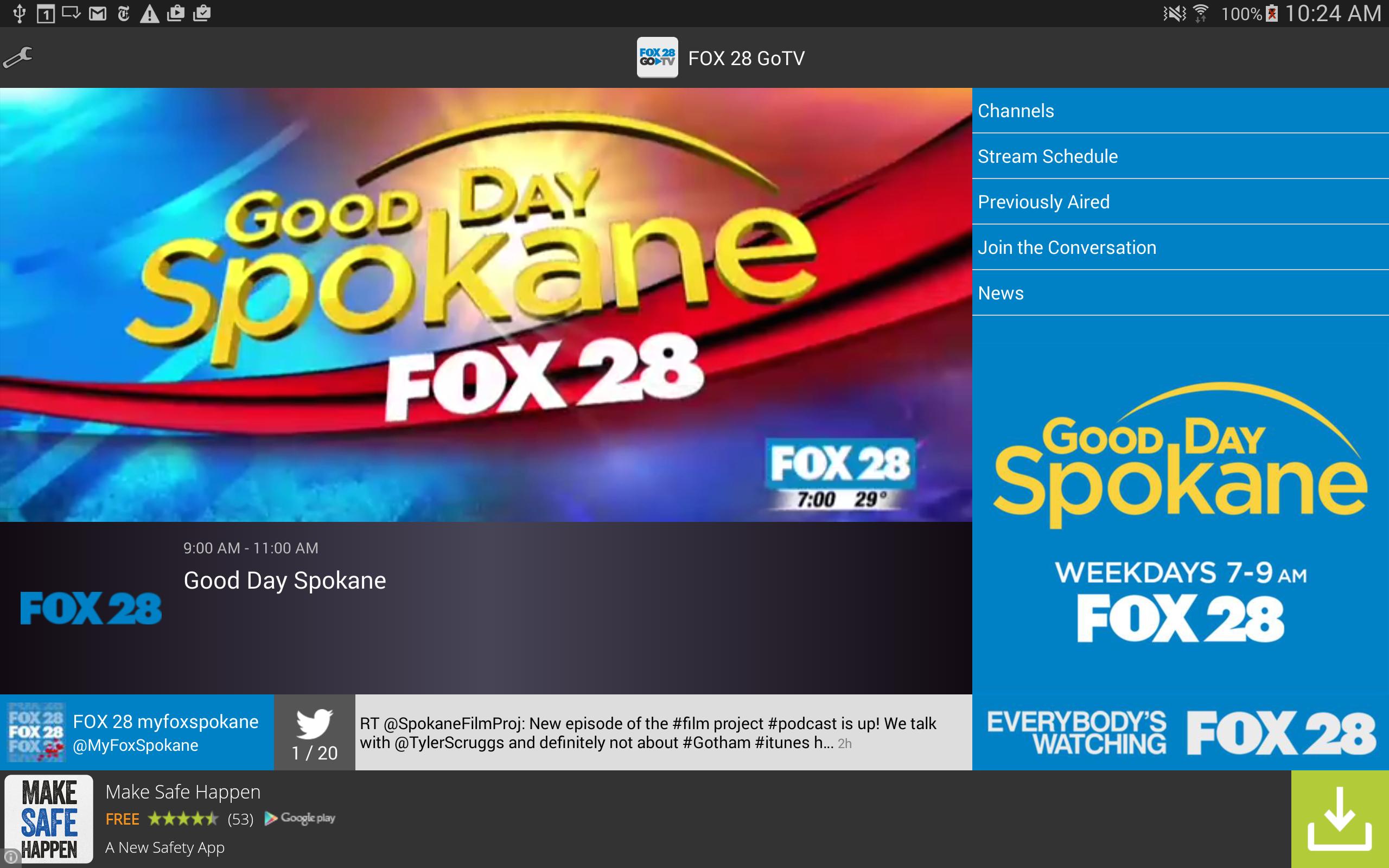The height and width of the screenshot is (868, 1389).
Task: Open the wrench settings icon
Action: click(17, 58)
